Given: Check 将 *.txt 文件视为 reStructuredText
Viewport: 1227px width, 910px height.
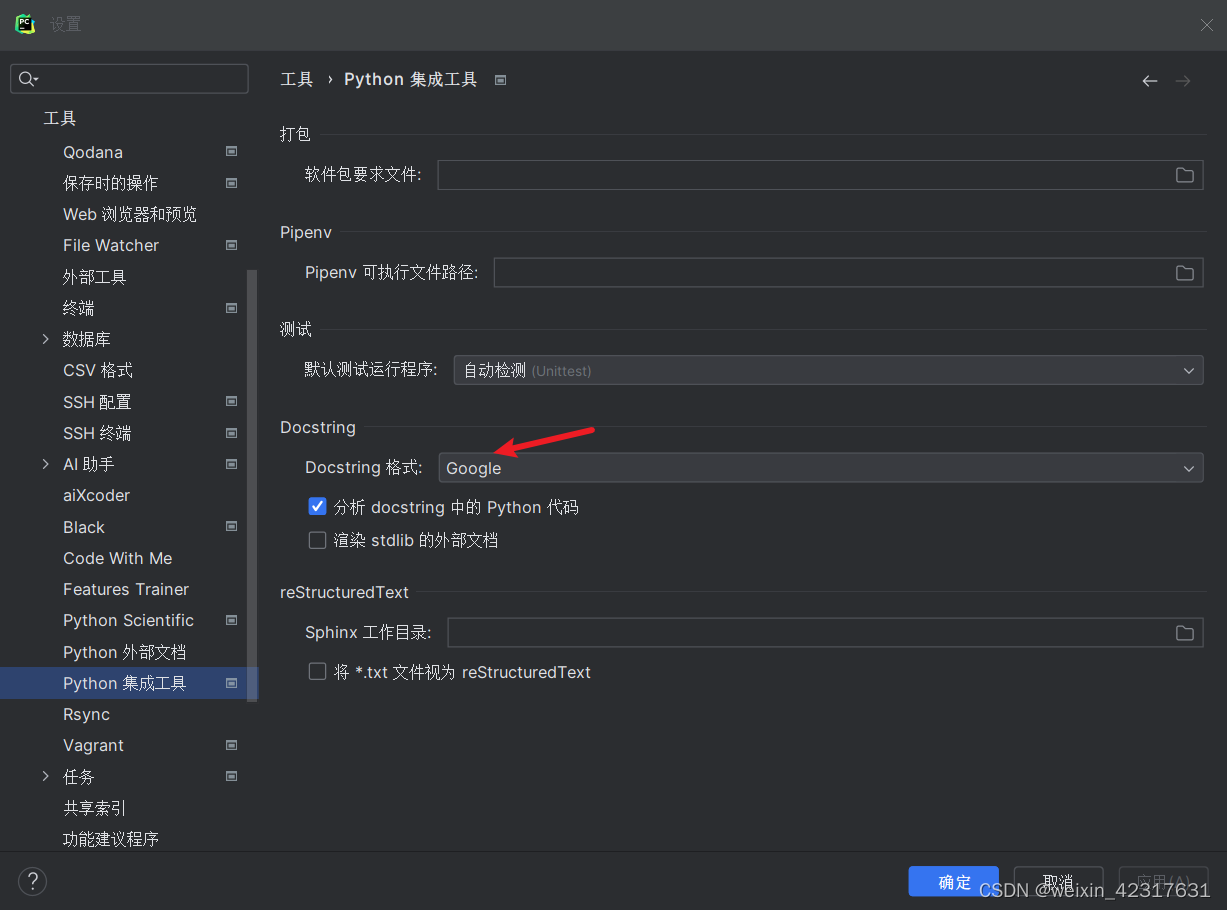Looking at the screenshot, I should pyautogui.click(x=317, y=671).
